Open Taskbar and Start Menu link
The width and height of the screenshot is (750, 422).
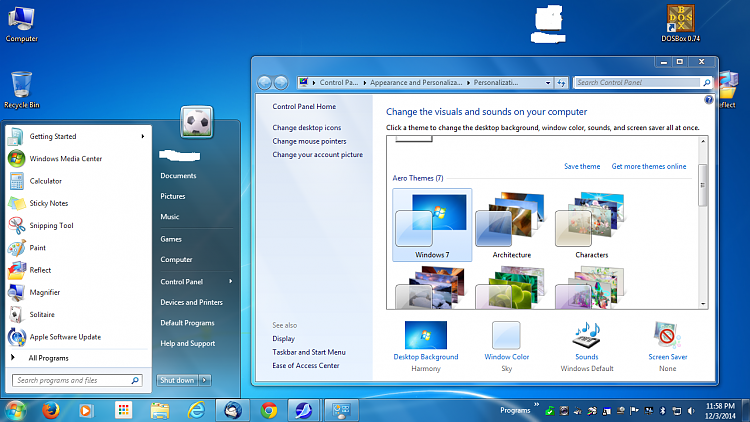tap(309, 352)
